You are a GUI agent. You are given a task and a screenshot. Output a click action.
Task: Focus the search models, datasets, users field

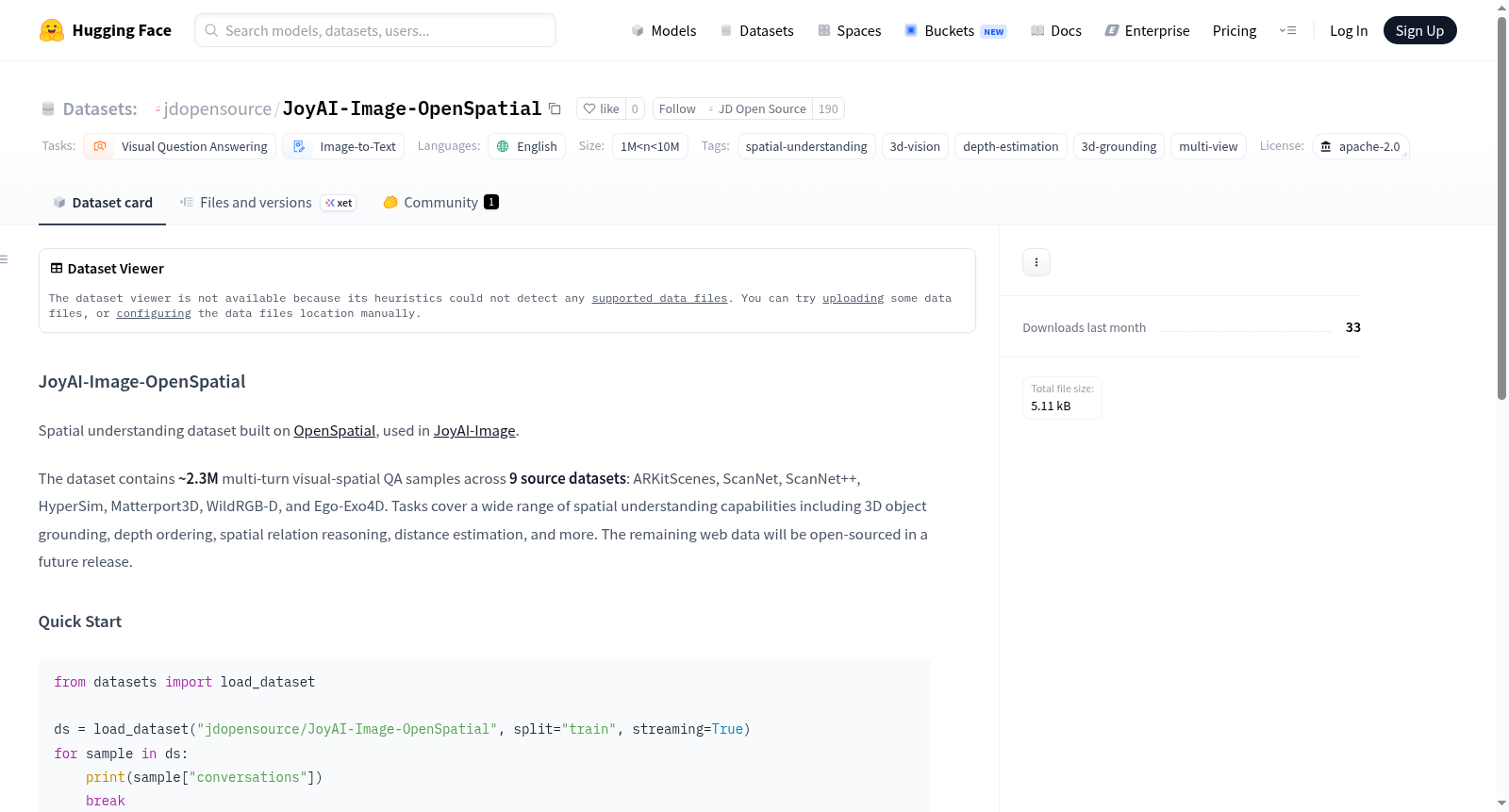coord(375,30)
